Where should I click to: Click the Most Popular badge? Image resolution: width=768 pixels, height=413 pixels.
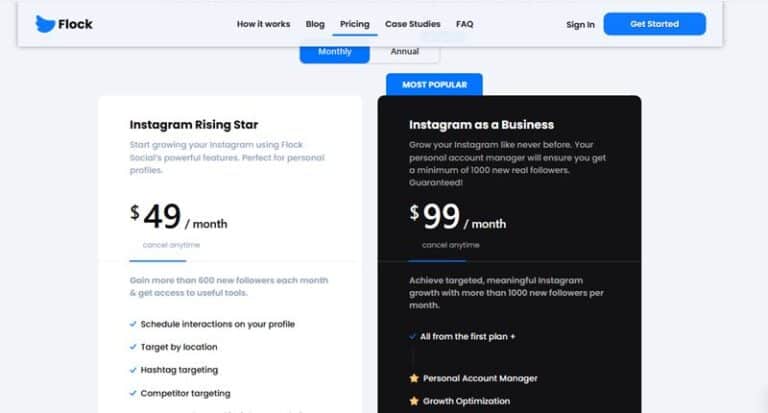tap(434, 85)
